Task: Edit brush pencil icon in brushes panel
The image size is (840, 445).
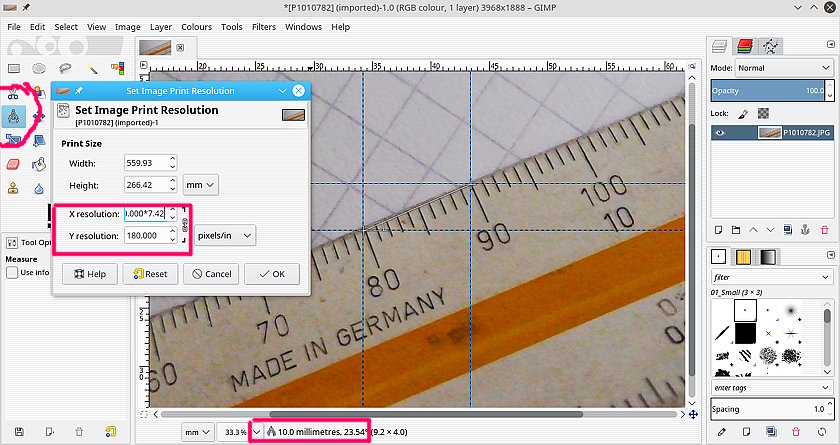Action: pyautogui.click(x=722, y=432)
